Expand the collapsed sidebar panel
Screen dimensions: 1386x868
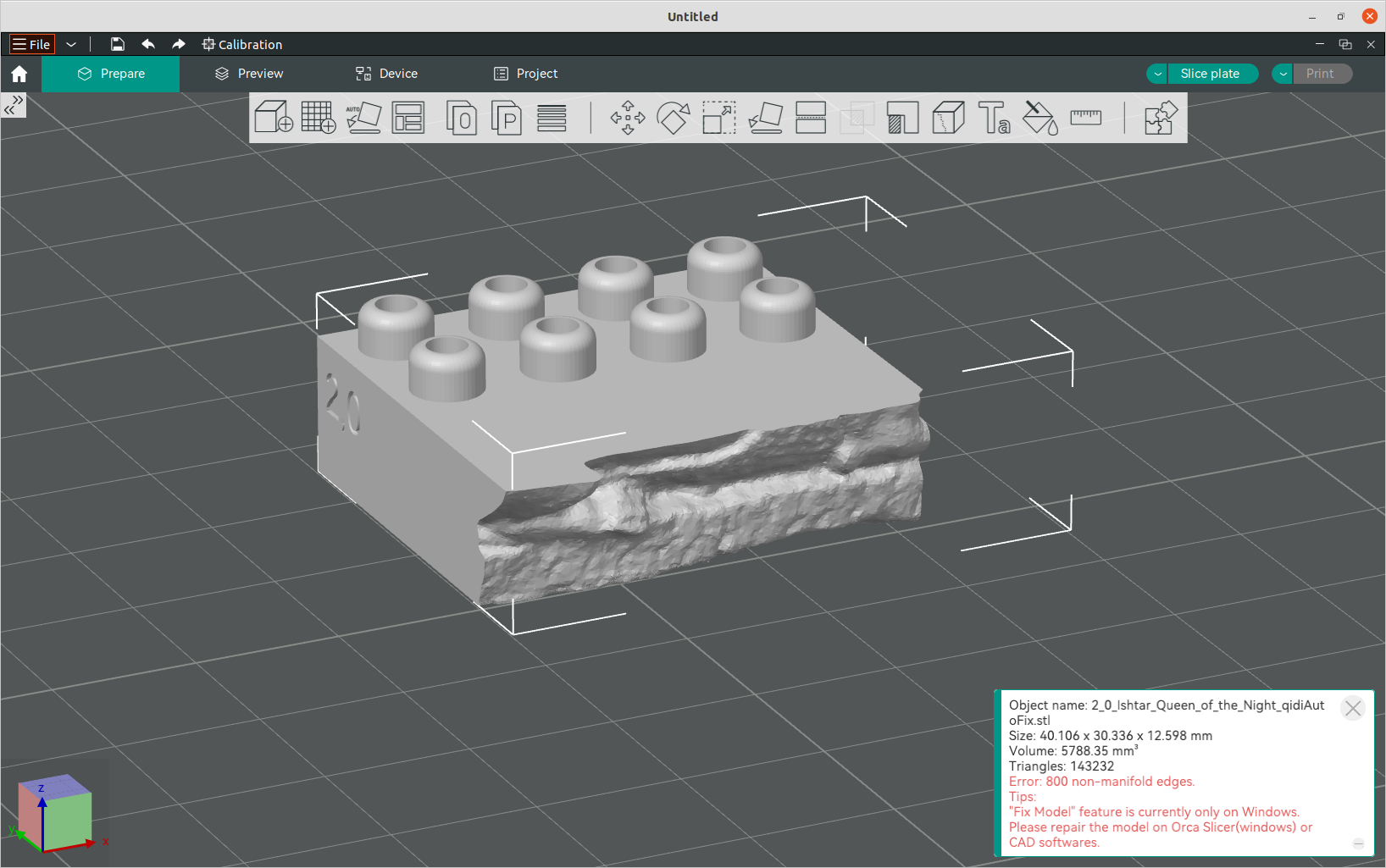[14, 105]
